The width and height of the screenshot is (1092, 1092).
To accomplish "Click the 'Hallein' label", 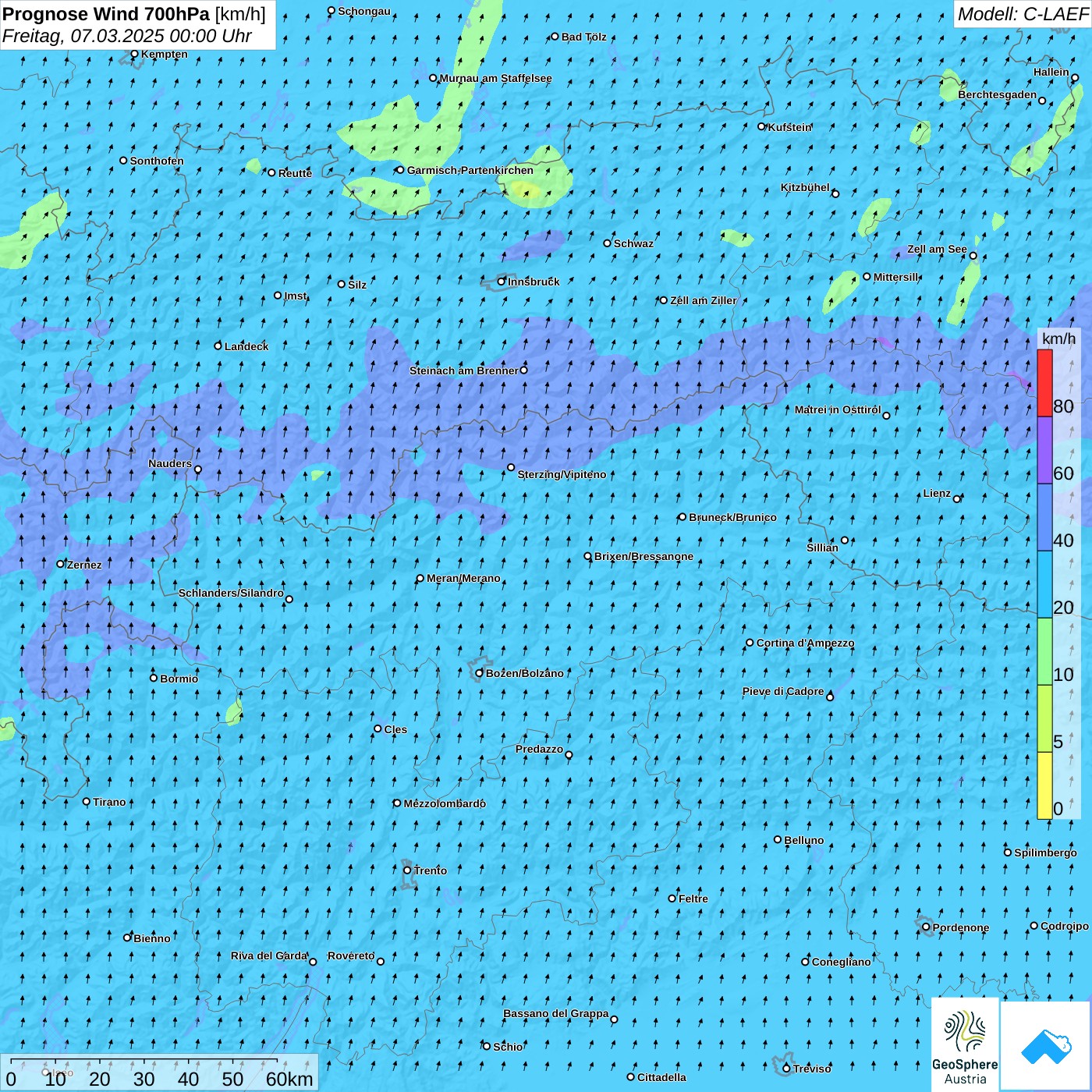I will (1051, 72).
